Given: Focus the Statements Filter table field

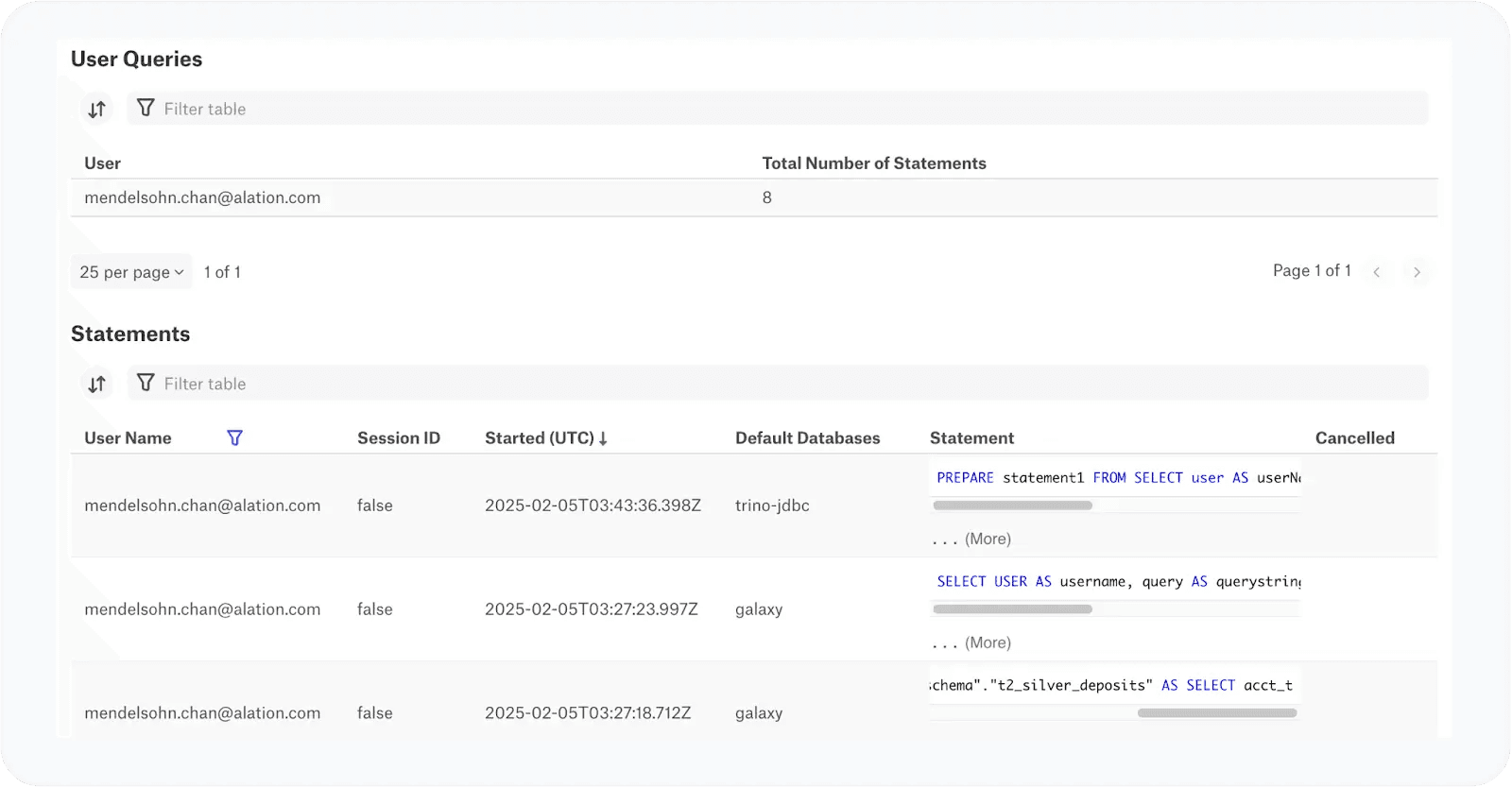Looking at the screenshot, I should (x=777, y=384).
